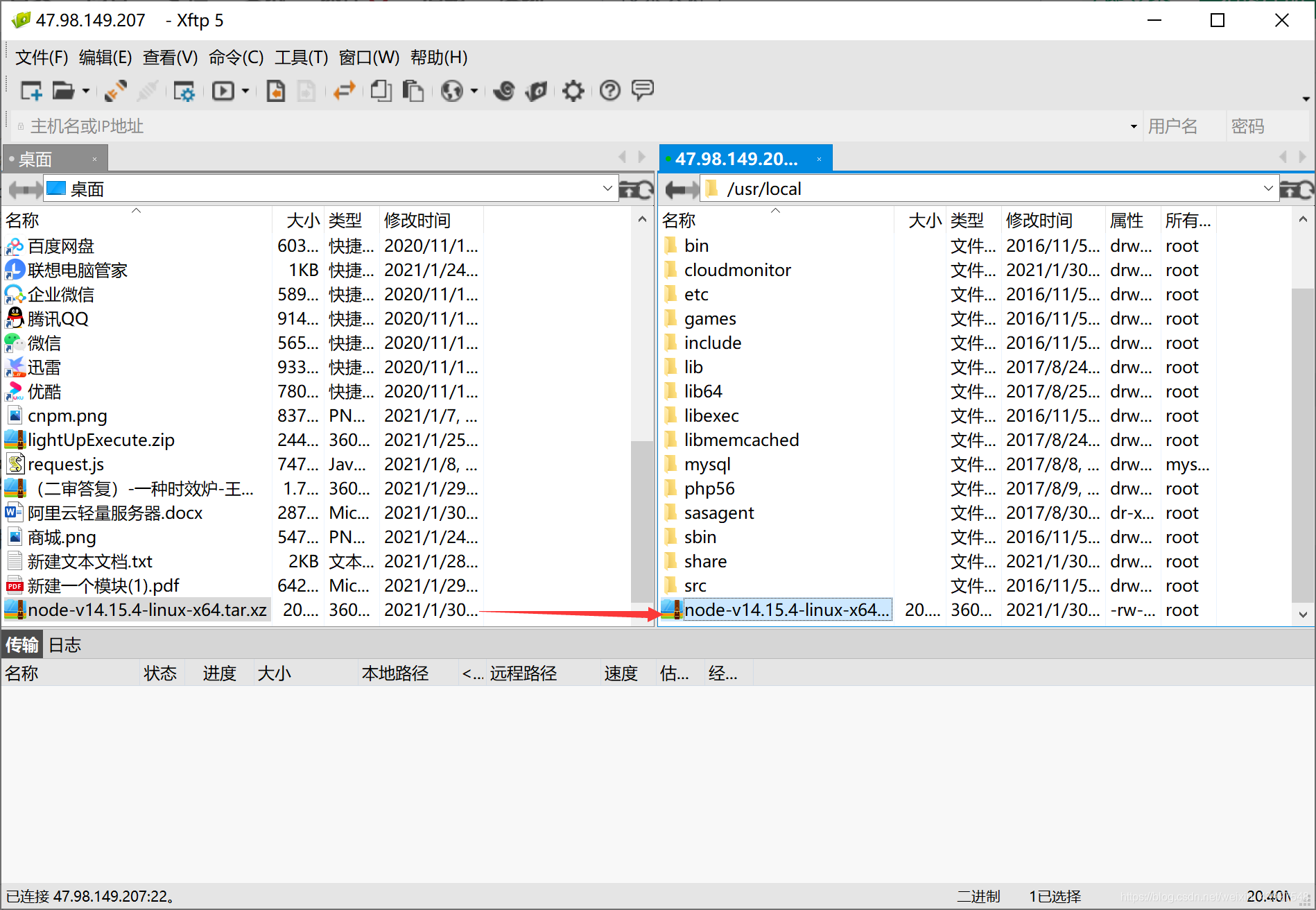Click the speech-bubble feedback icon
Image resolution: width=1316 pixels, height=910 pixels.
[x=643, y=89]
